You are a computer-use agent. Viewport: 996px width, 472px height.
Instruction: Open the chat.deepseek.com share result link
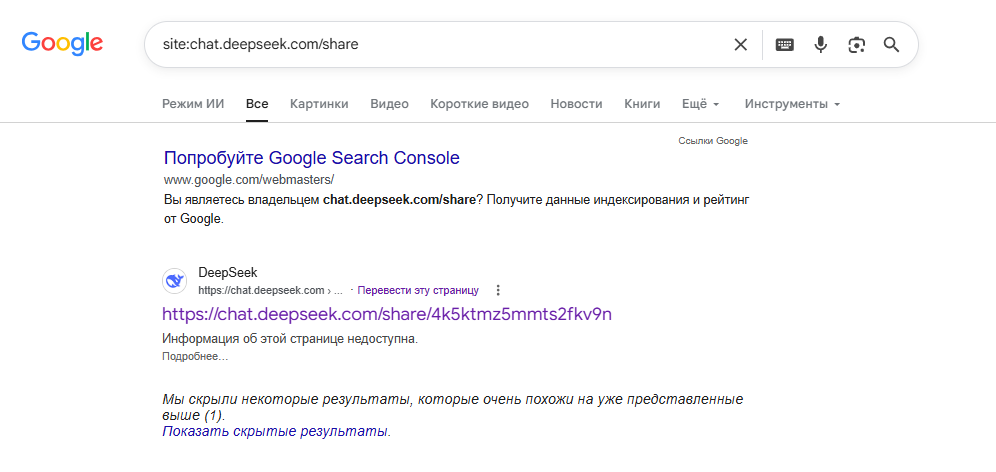pyautogui.click(x=387, y=314)
